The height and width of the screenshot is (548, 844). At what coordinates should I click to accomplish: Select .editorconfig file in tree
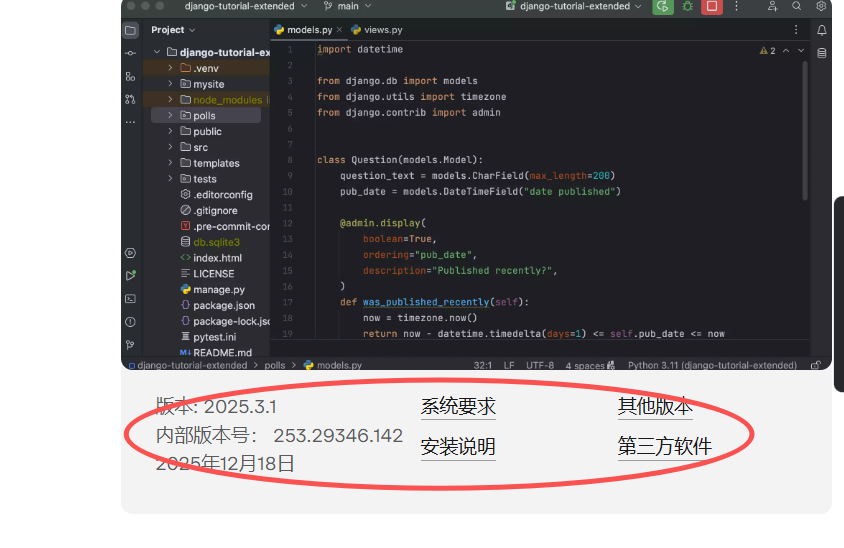coord(216,194)
